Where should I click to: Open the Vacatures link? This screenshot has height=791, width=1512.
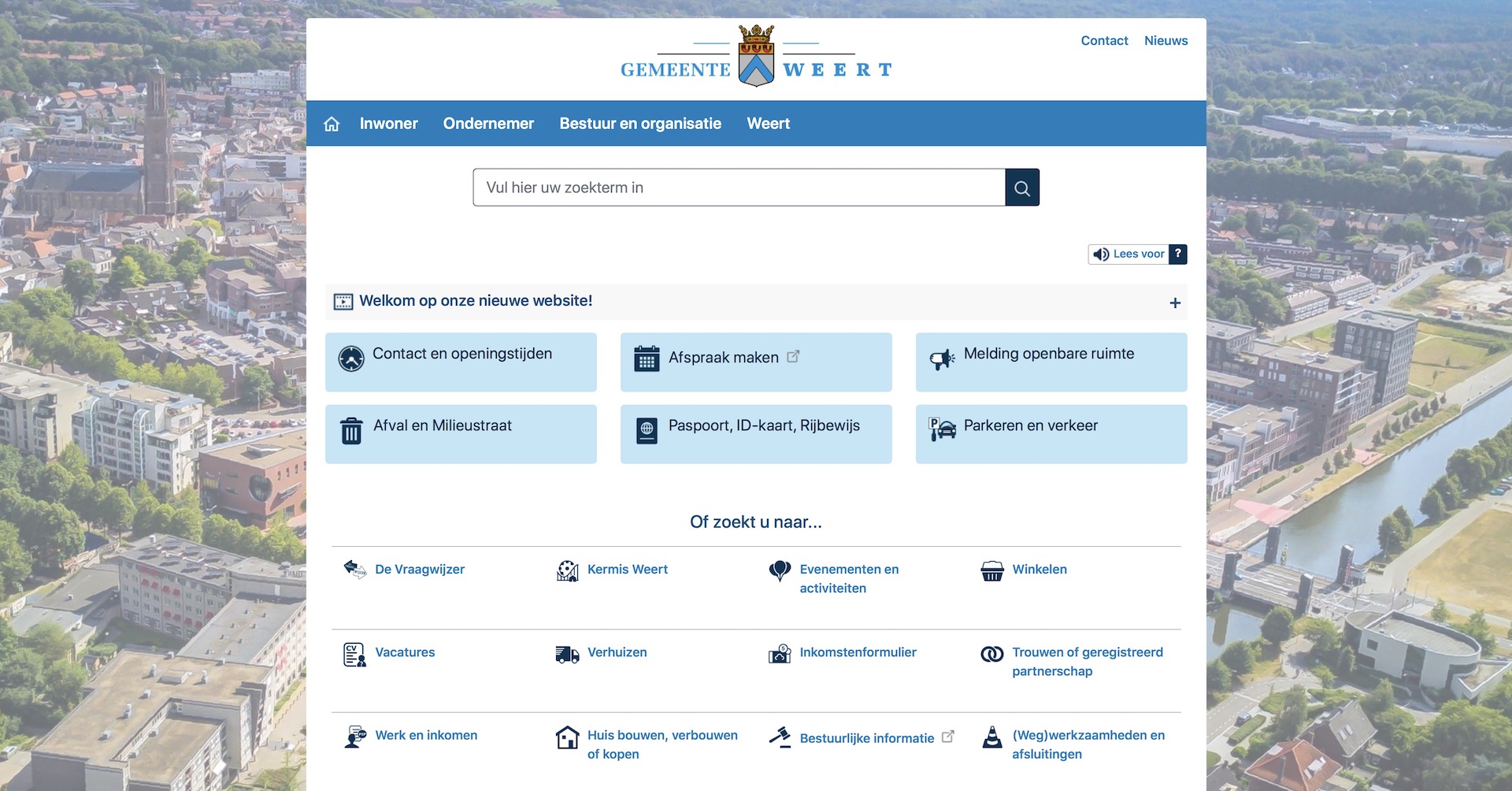point(405,652)
